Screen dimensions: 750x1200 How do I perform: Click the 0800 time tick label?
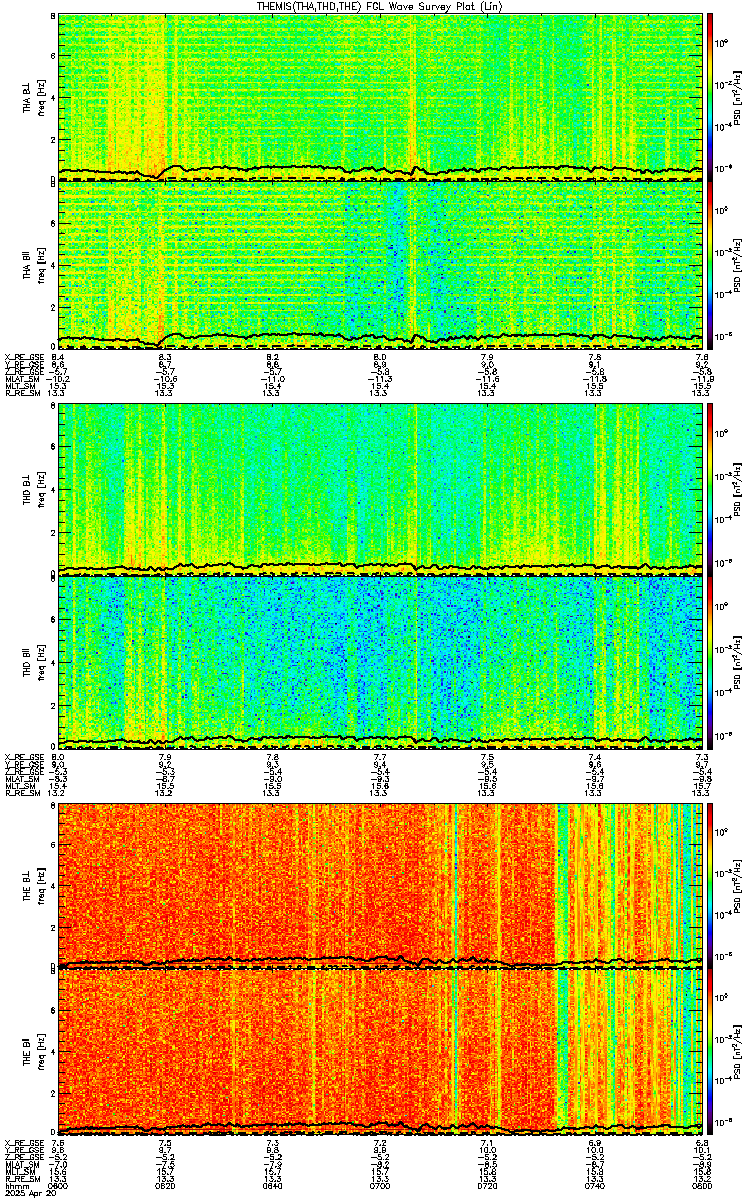tap(701, 1187)
